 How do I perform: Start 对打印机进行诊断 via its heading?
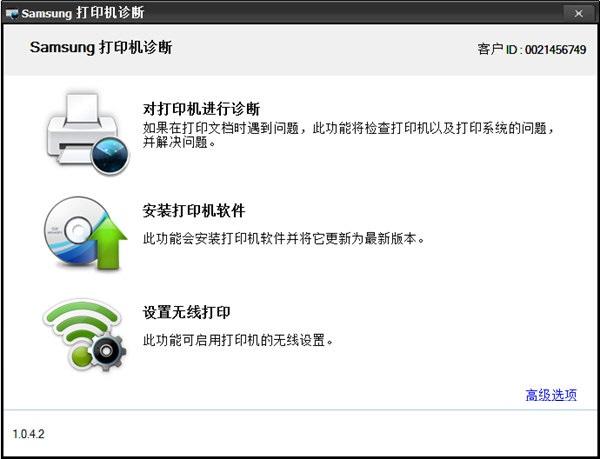201,109
